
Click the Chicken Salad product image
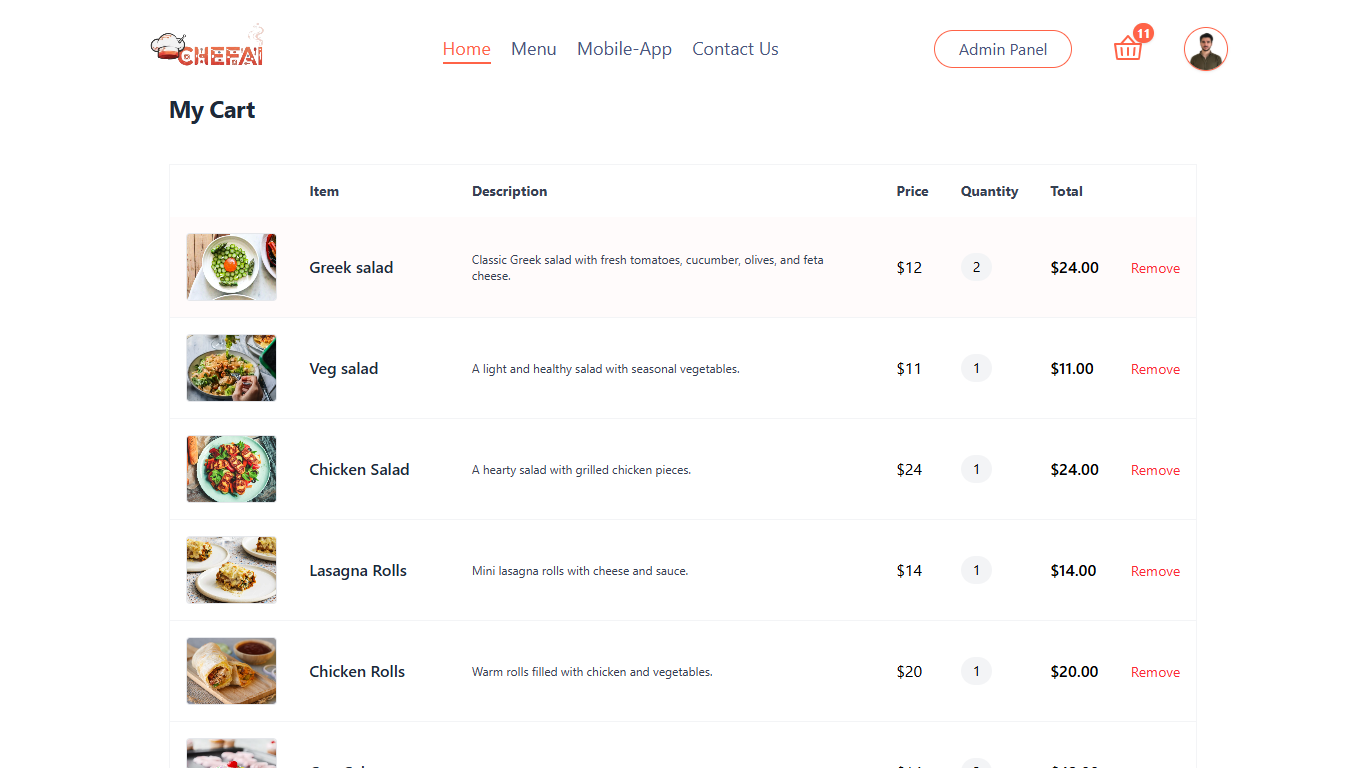coord(231,469)
